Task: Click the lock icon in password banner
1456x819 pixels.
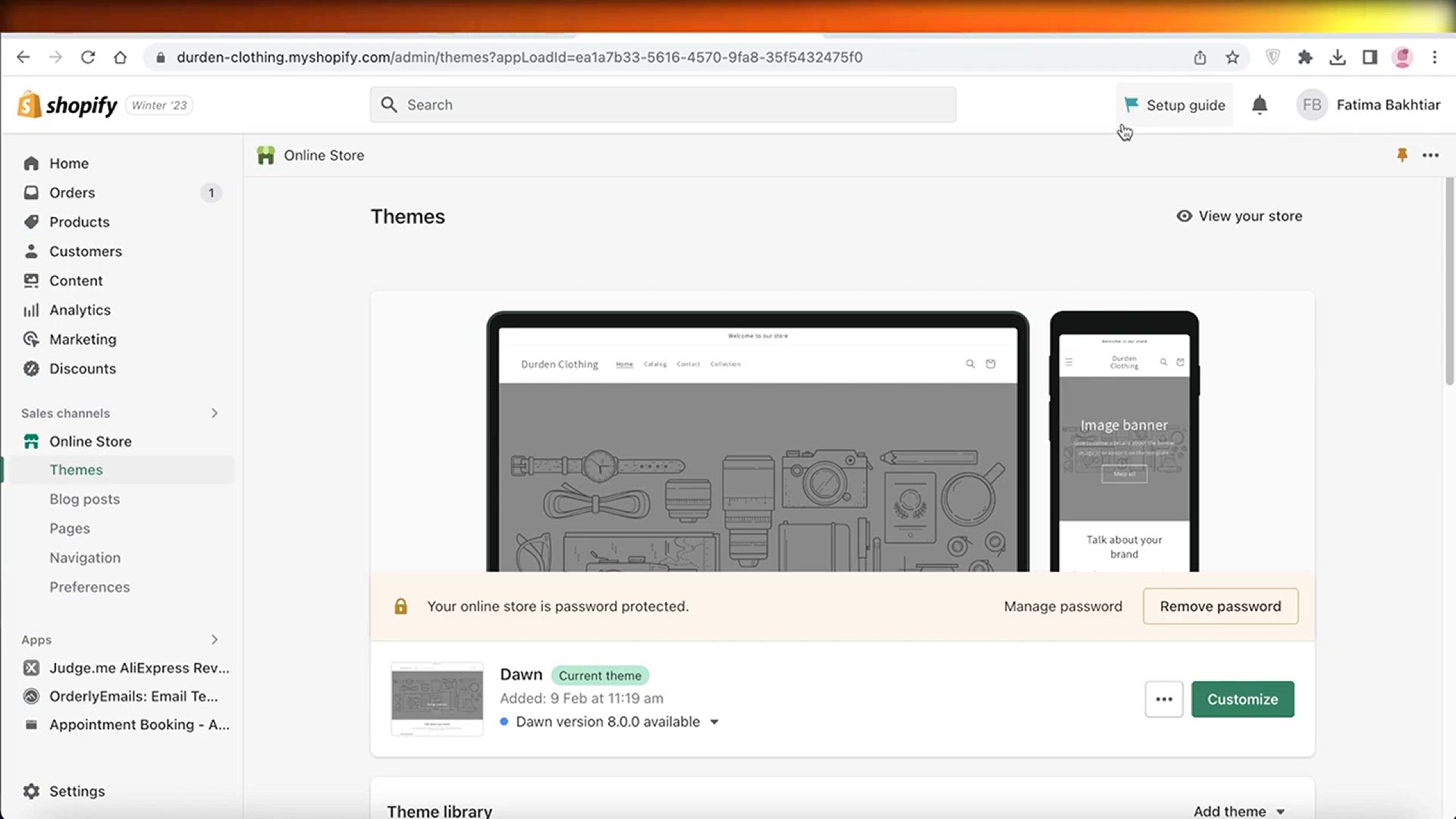Action: tap(400, 606)
